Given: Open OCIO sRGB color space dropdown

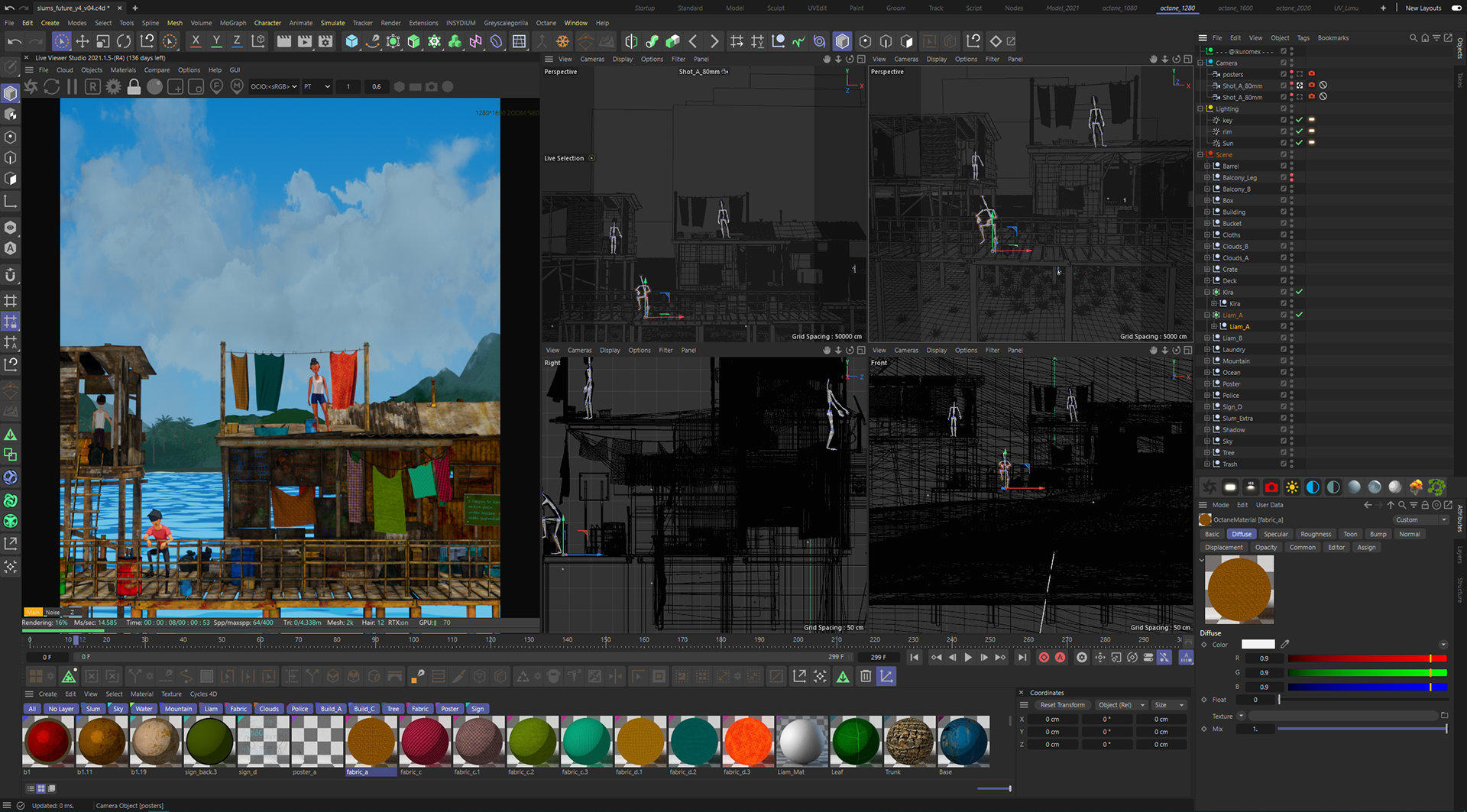Looking at the screenshot, I should pos(274,86).
